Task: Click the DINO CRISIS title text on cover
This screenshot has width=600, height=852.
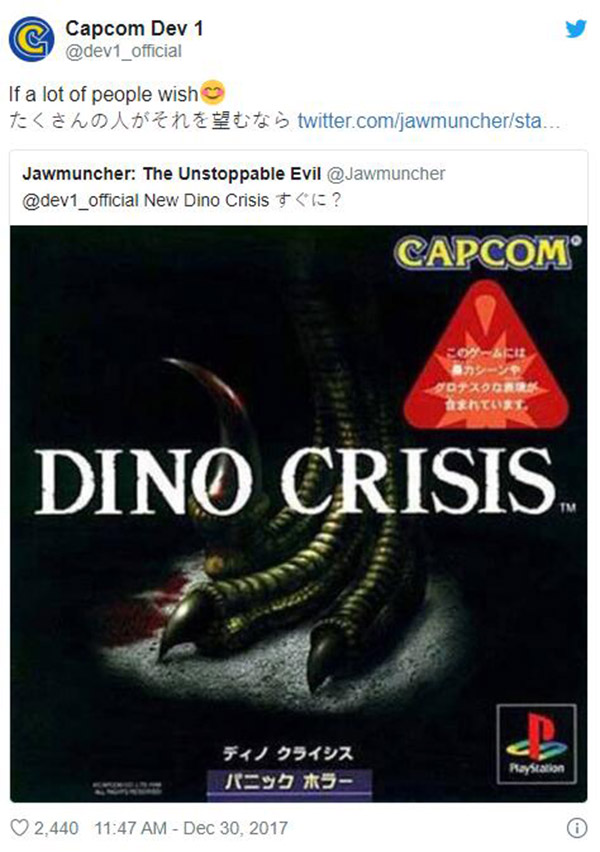Action: 295,481
